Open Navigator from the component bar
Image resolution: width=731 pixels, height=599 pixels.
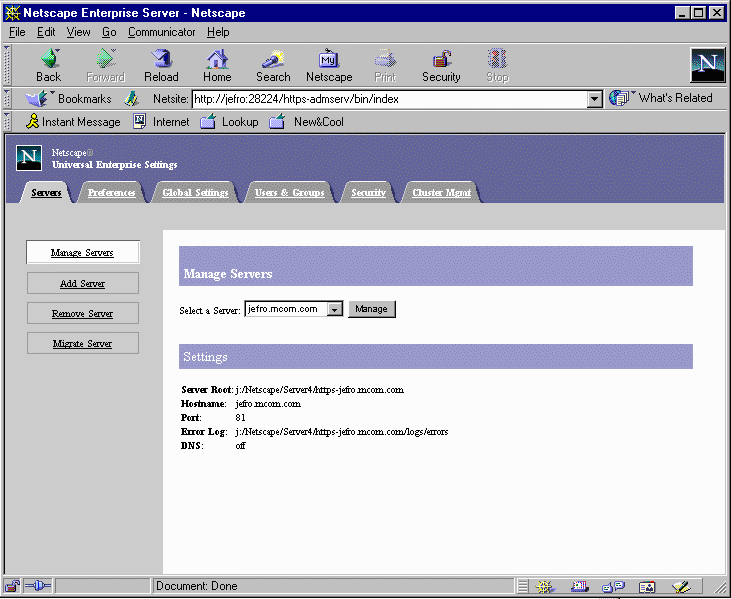544,586
